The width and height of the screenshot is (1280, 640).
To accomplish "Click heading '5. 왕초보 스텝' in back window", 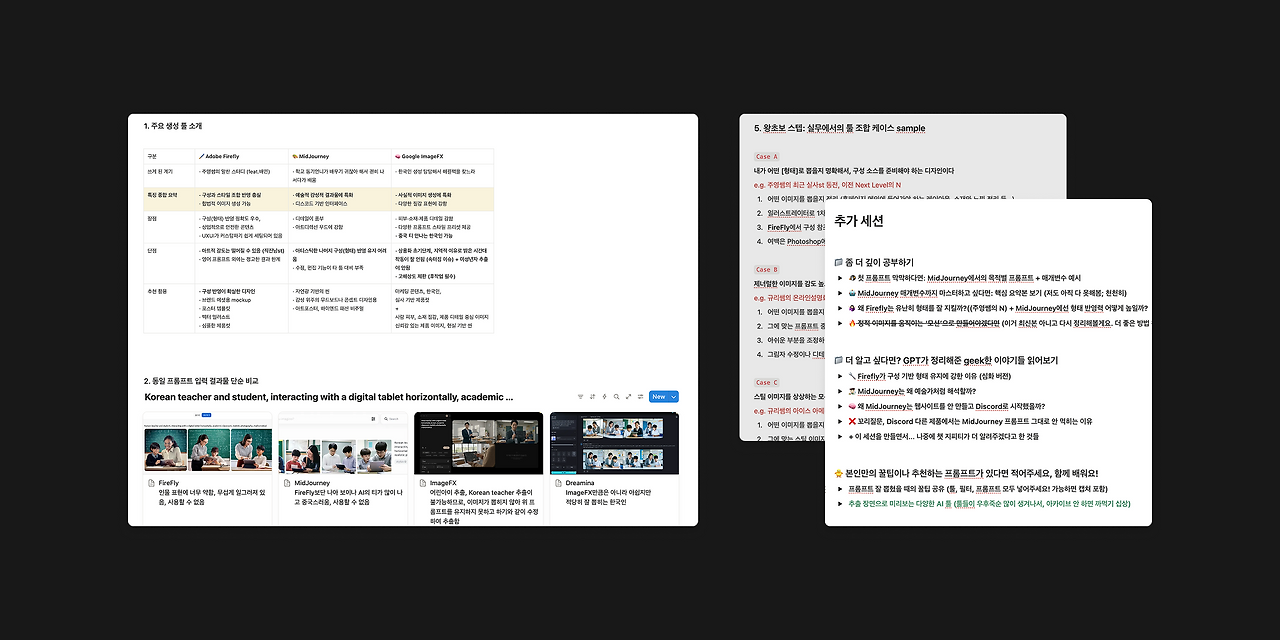I will [840, 128].
